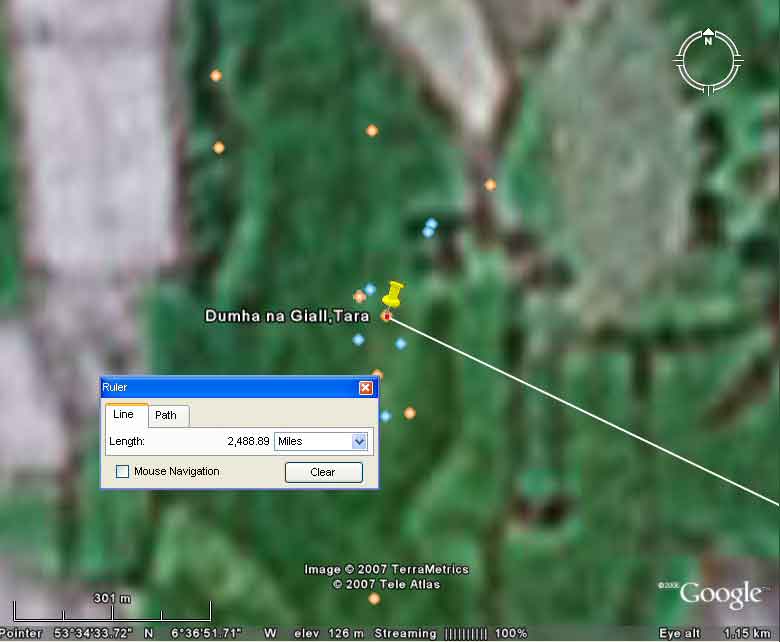The height and width of the screenshot is (642, 780).
Task: Click the blue diamond markers northeast of the pushpin
Action: click(x=430, y=228)
